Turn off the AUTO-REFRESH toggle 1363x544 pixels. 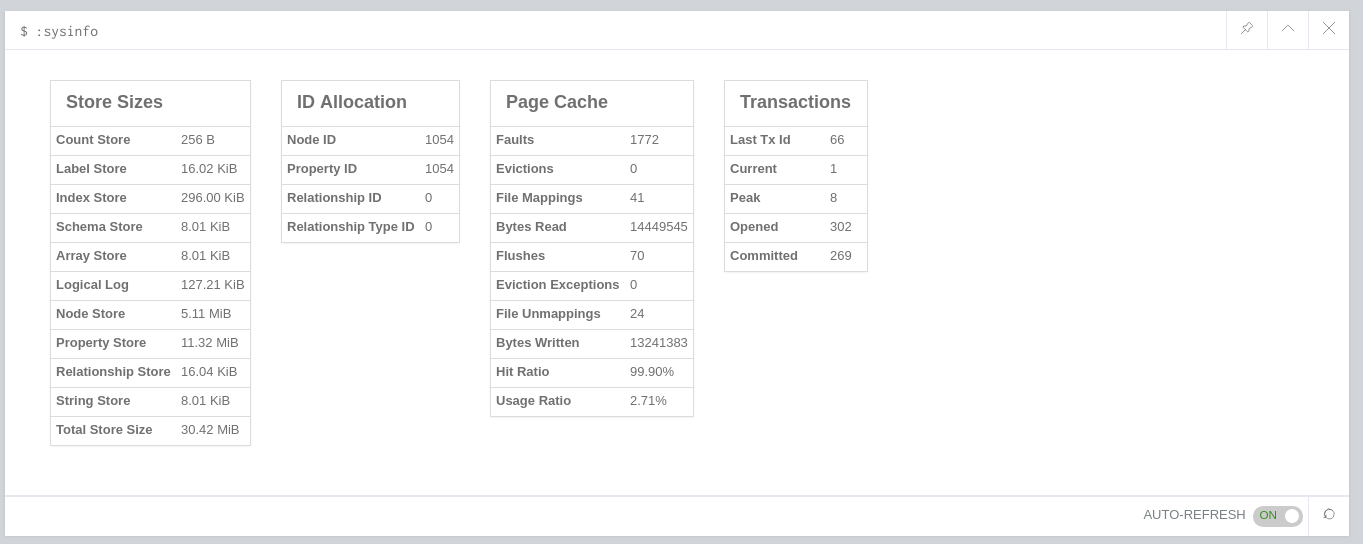pyautogui.click(x=1278, y=516)
